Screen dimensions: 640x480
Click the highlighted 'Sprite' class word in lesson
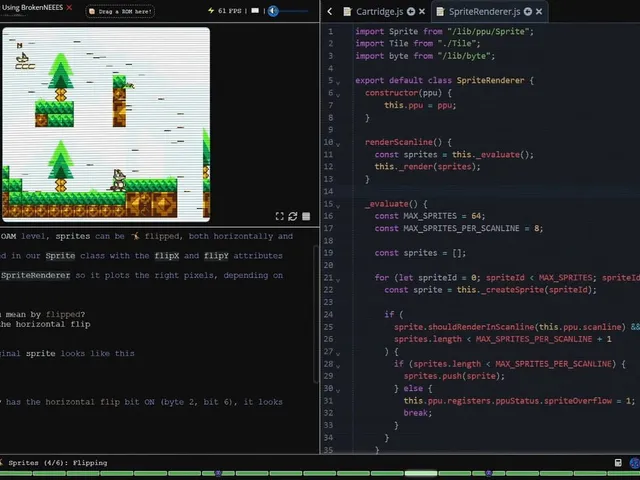(60, 256)
